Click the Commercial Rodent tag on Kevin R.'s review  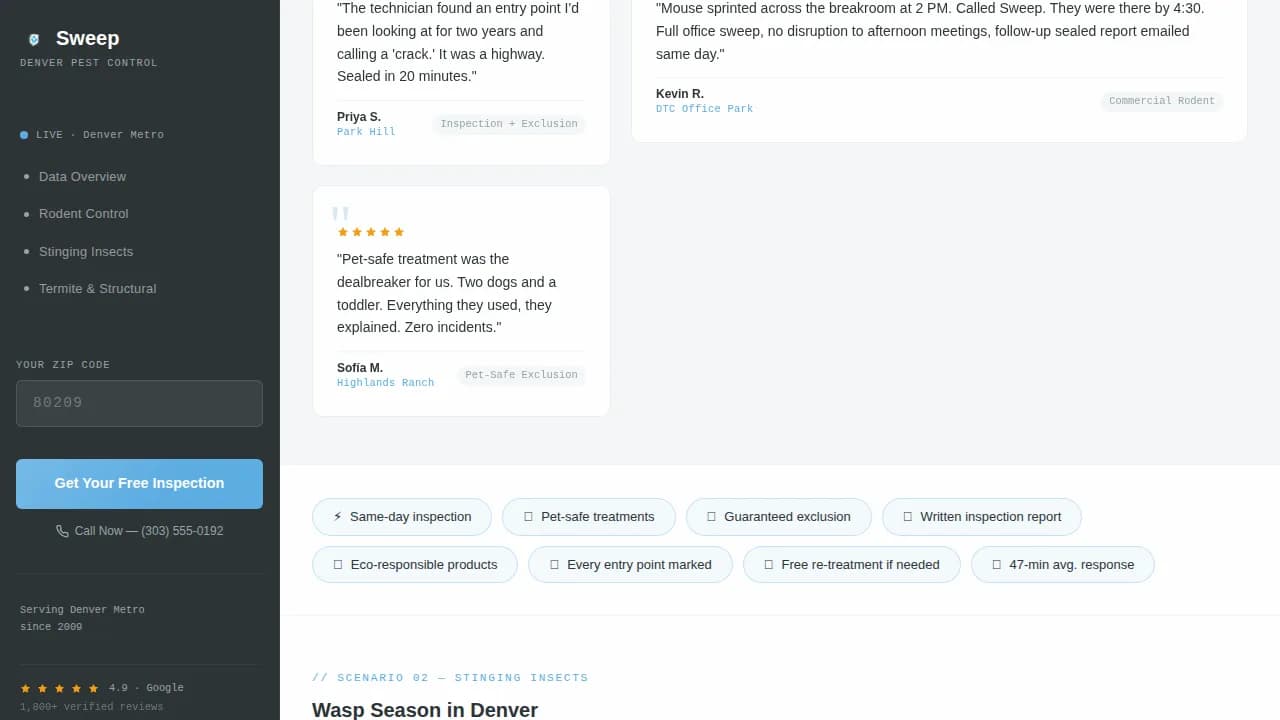pyautogui.click(x=1161, y=101)
